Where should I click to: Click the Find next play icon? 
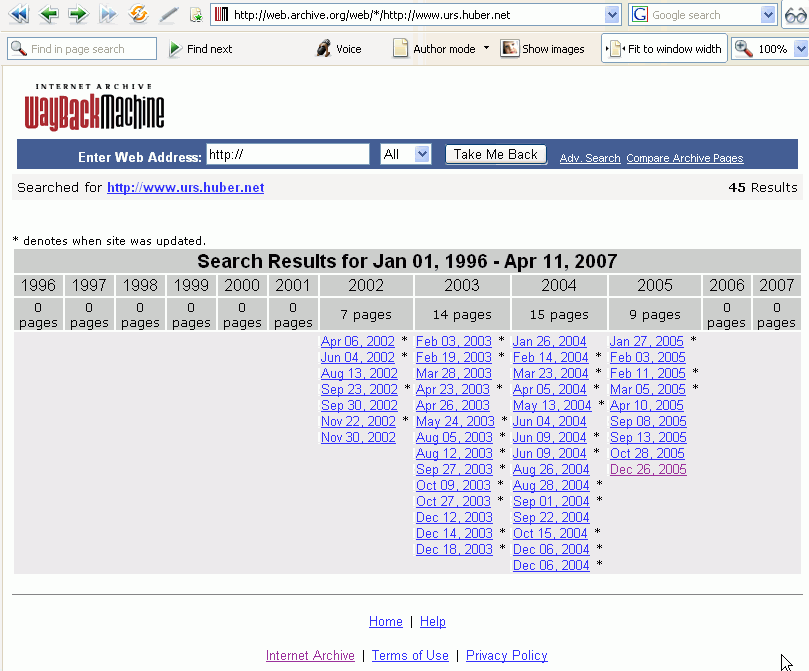[x=175, y=49]
